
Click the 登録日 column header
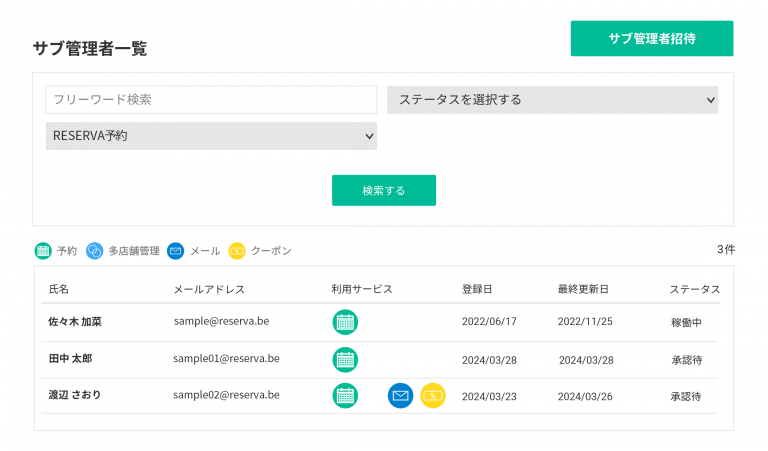coord(477,289)
